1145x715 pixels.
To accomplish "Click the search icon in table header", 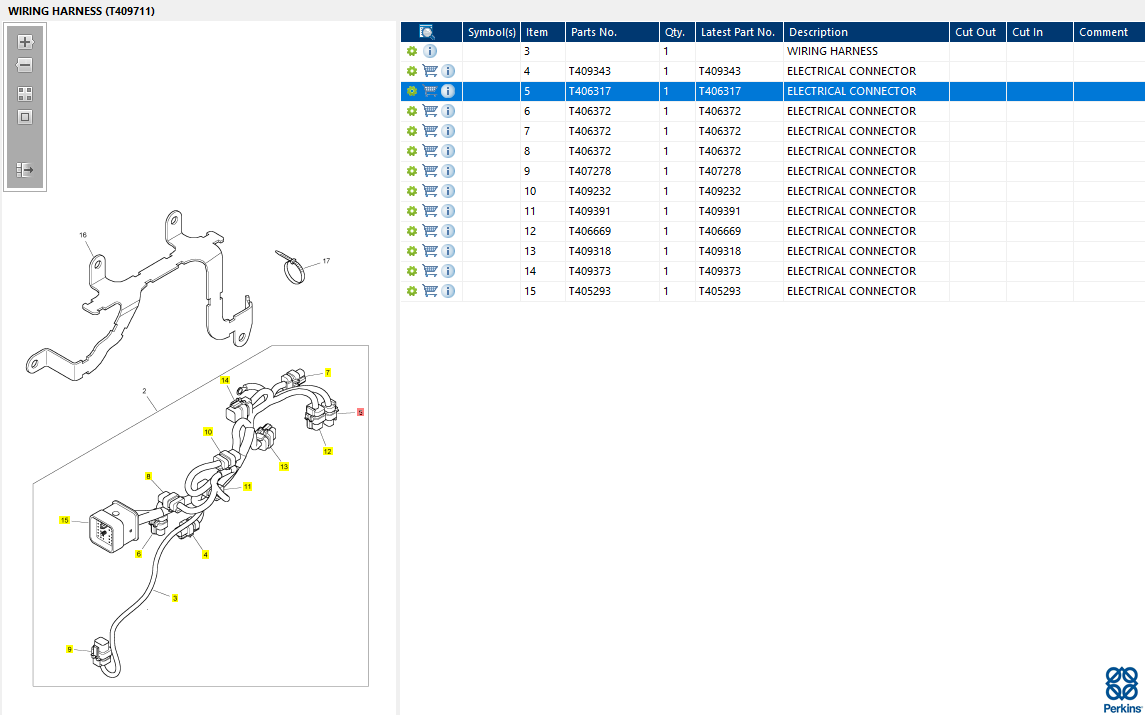I will pyautogui.click(x=427, y=32).
